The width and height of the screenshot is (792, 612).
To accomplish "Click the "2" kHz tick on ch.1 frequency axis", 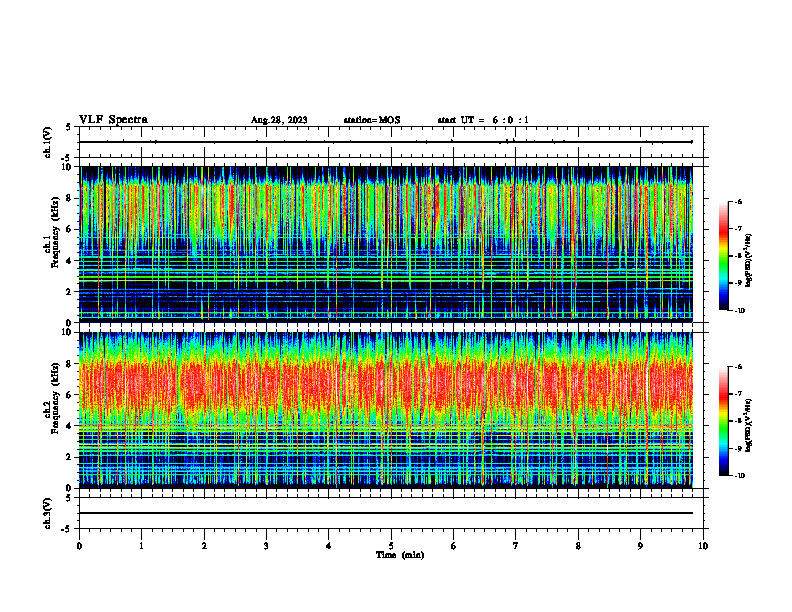I will pyautogui.click(x=70, y=291).
